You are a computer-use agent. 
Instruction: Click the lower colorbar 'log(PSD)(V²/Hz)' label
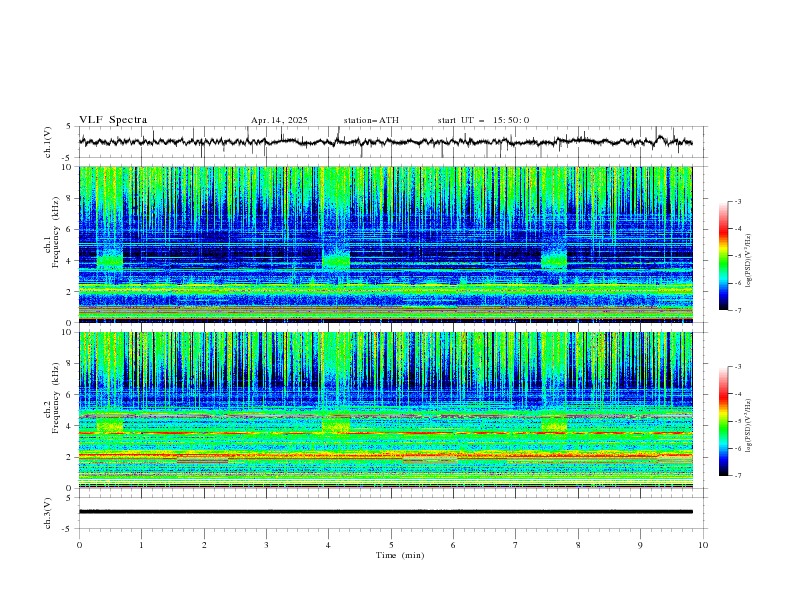[x=749, y=425]
